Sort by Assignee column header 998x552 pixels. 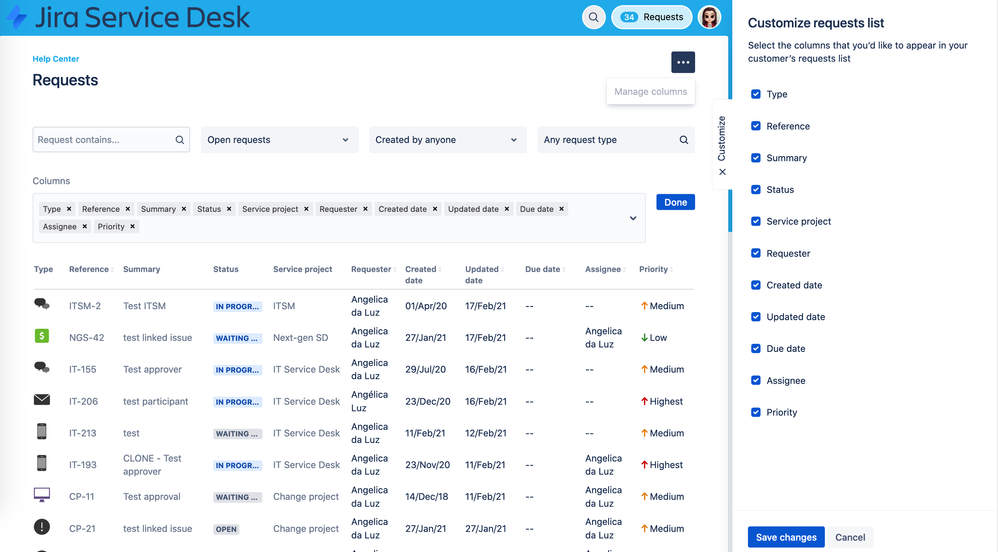coord(605,269)
